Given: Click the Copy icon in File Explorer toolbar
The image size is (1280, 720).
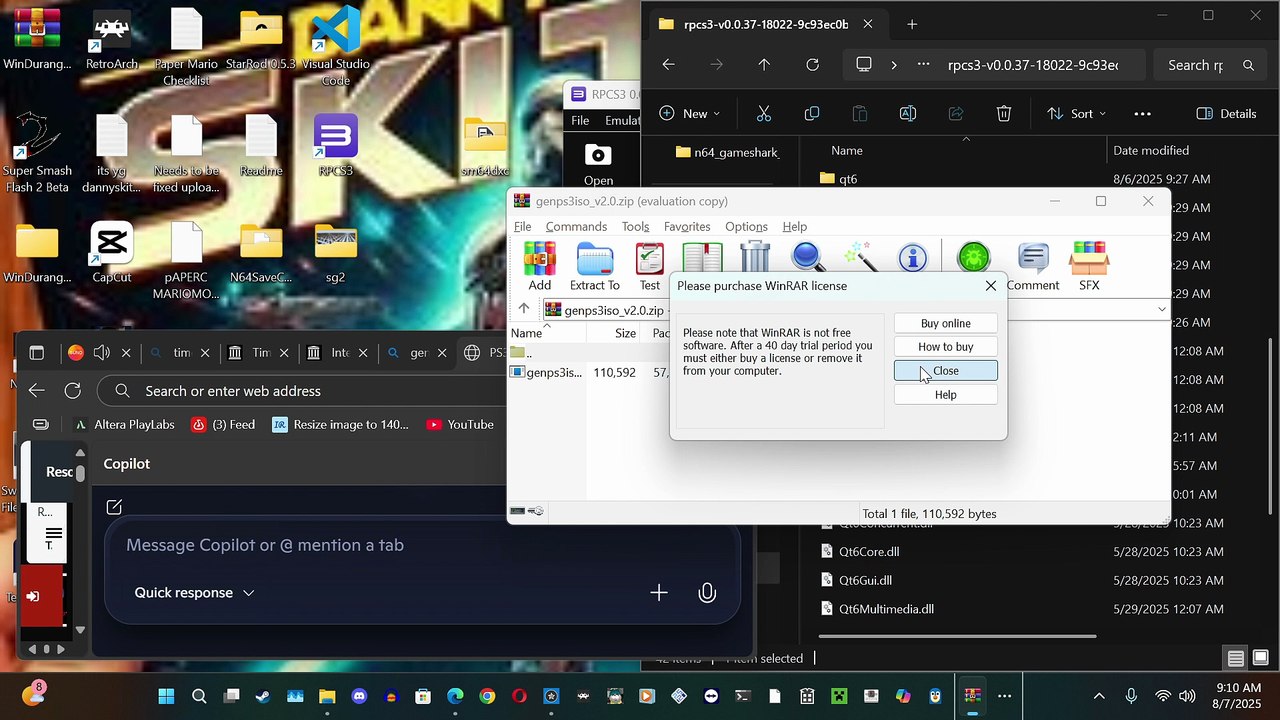Looking at the screenshot, I should pos(812,114).
